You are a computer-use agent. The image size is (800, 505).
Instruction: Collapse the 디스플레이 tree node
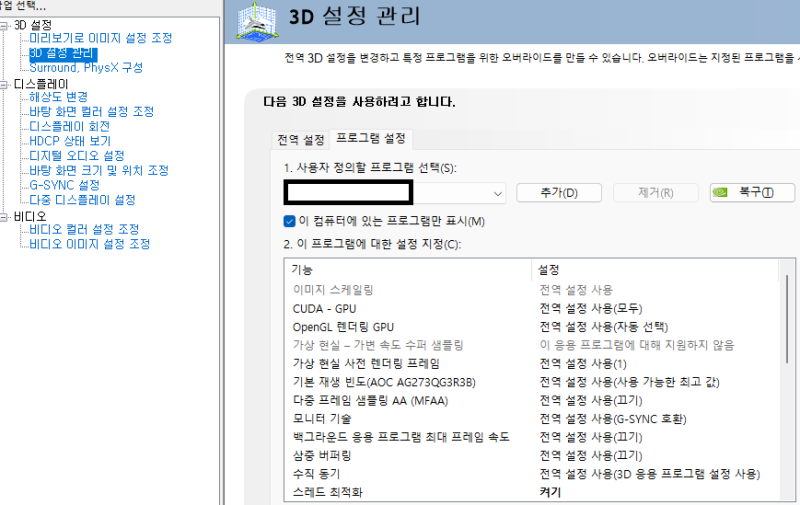4,85
